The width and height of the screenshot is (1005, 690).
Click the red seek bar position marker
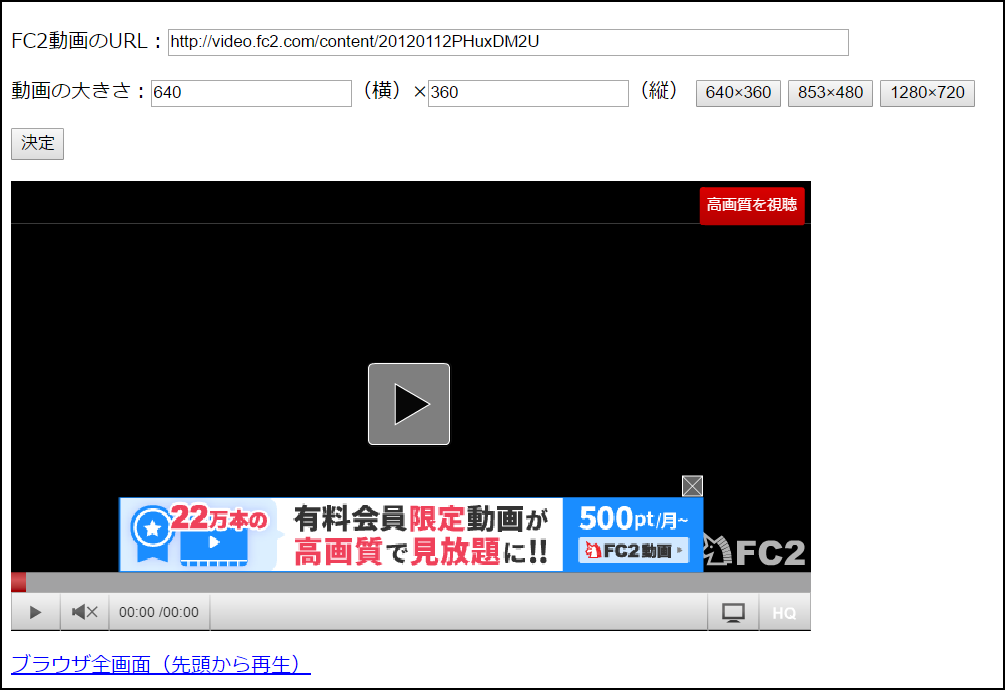point(18,582)
